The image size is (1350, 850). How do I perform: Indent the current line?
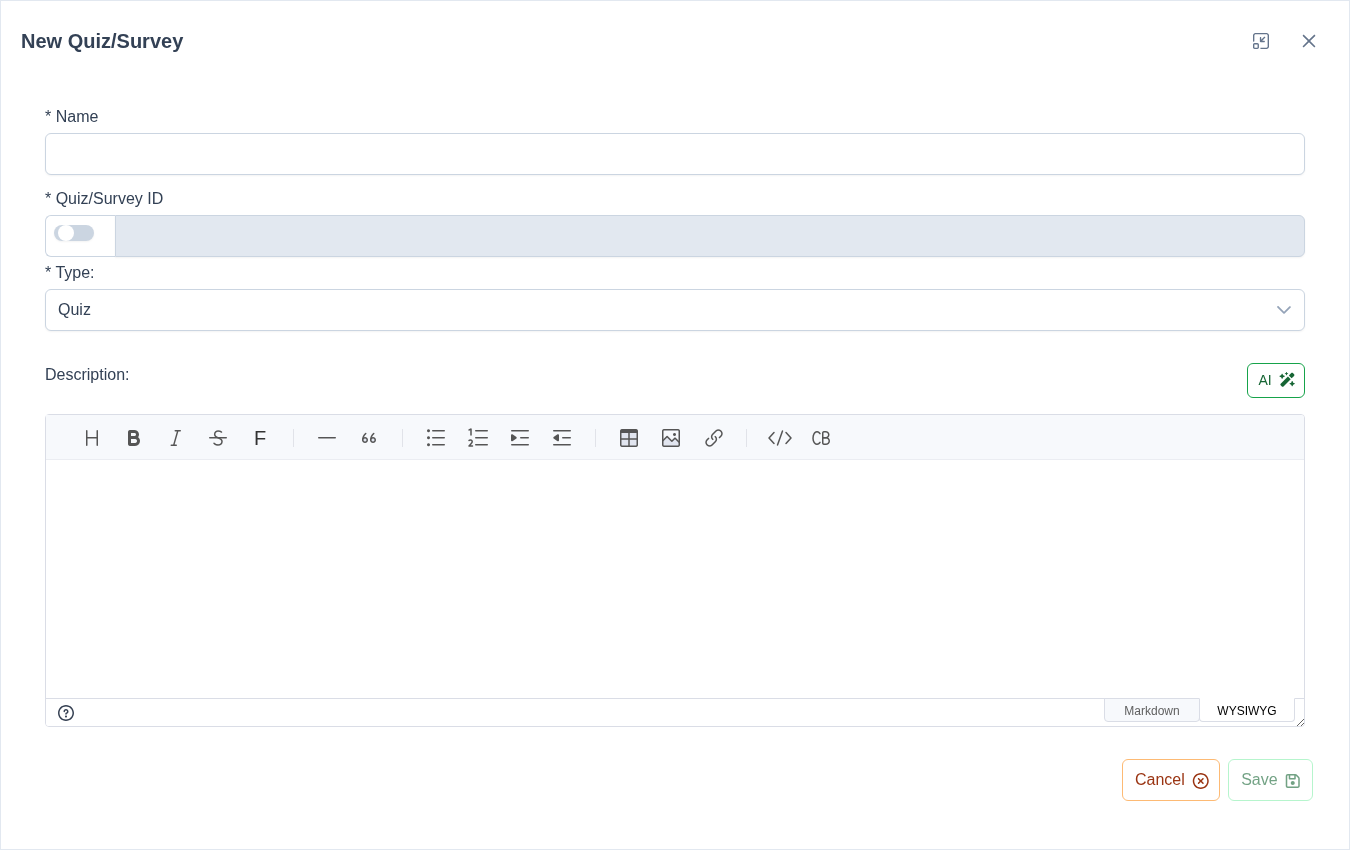click(x=520, y=438)
